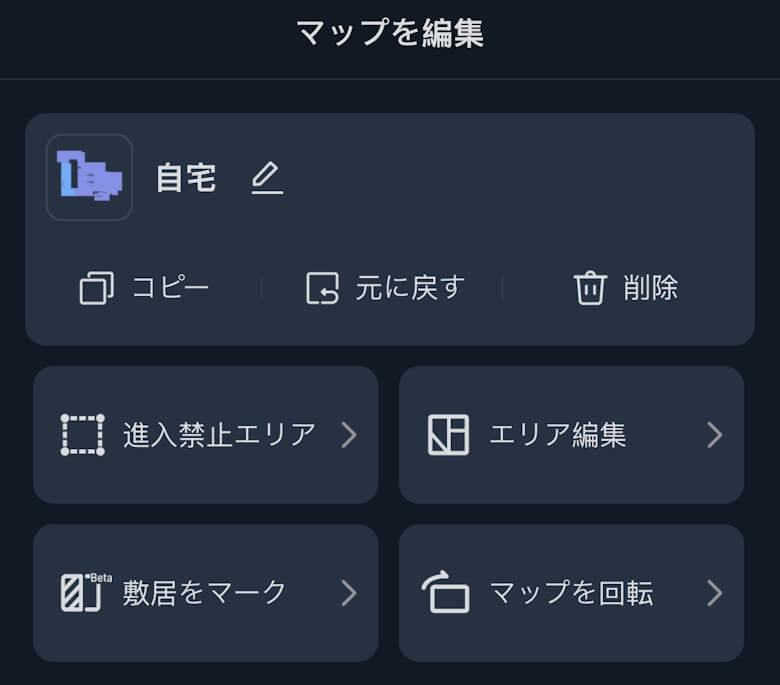780x685 pixels.
Task: Open the マップを回転 chevron arrow
Action: pyautogui.click(x=714, y=593)
